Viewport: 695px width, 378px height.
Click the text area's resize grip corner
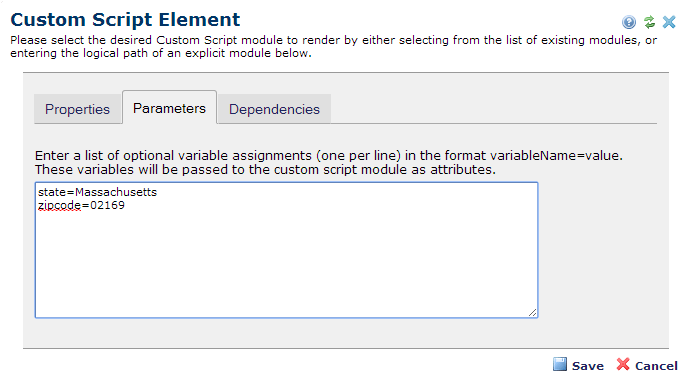pos(532,312)
